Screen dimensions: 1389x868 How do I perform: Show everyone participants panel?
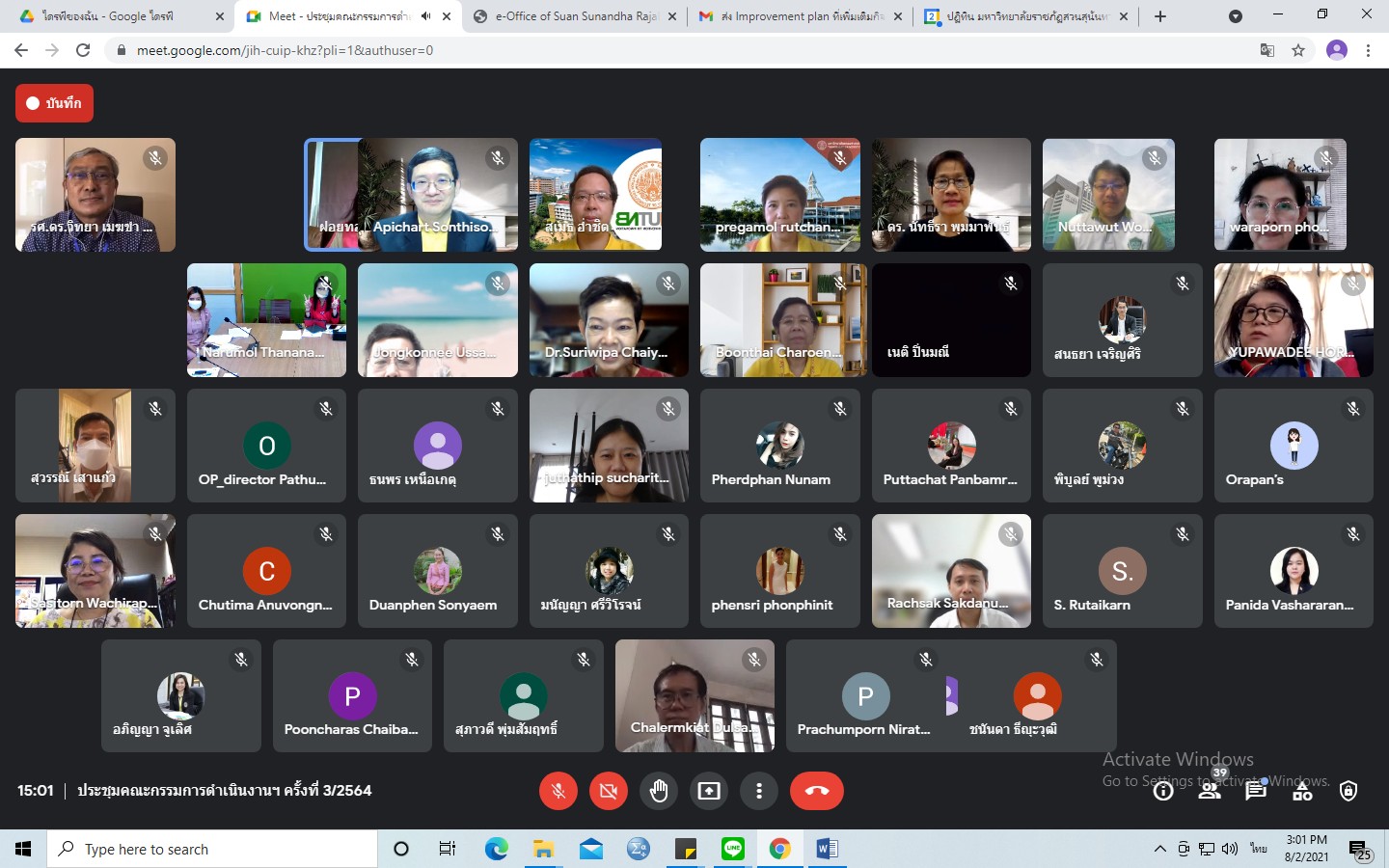click(1209, 792)
